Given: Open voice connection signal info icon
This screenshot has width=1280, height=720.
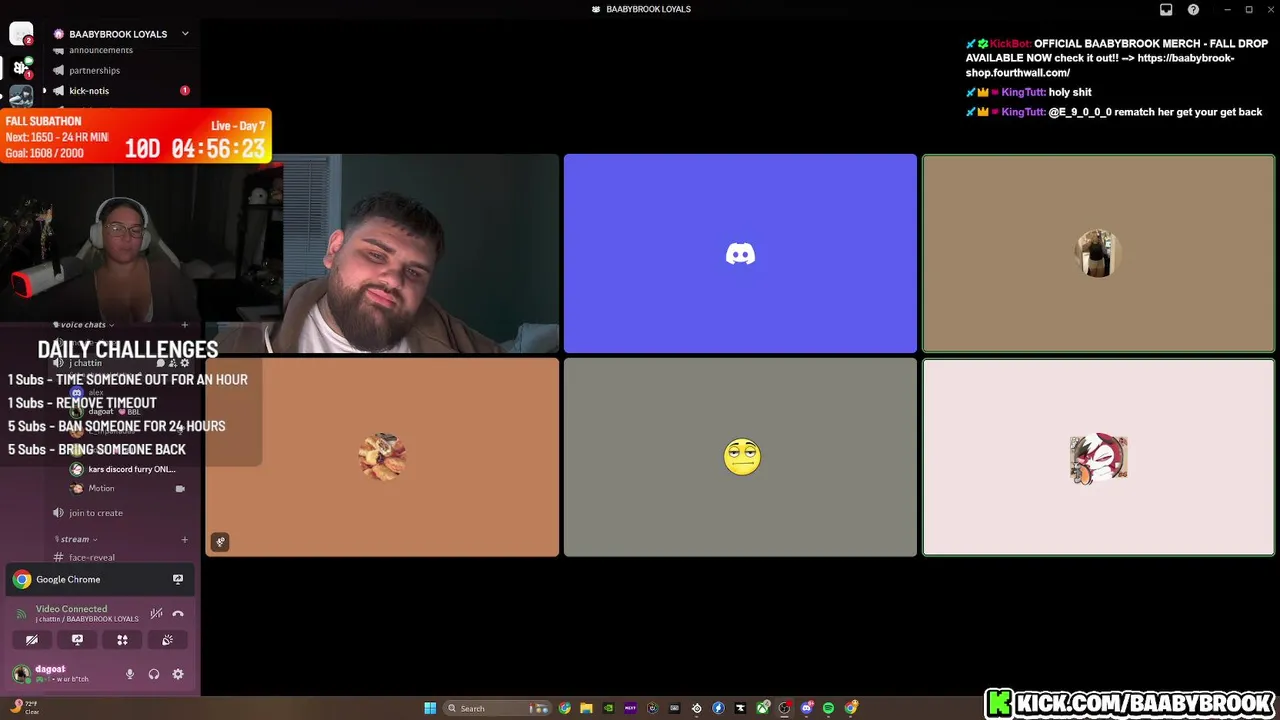Looking at the screenshot, I should [22, 614].
